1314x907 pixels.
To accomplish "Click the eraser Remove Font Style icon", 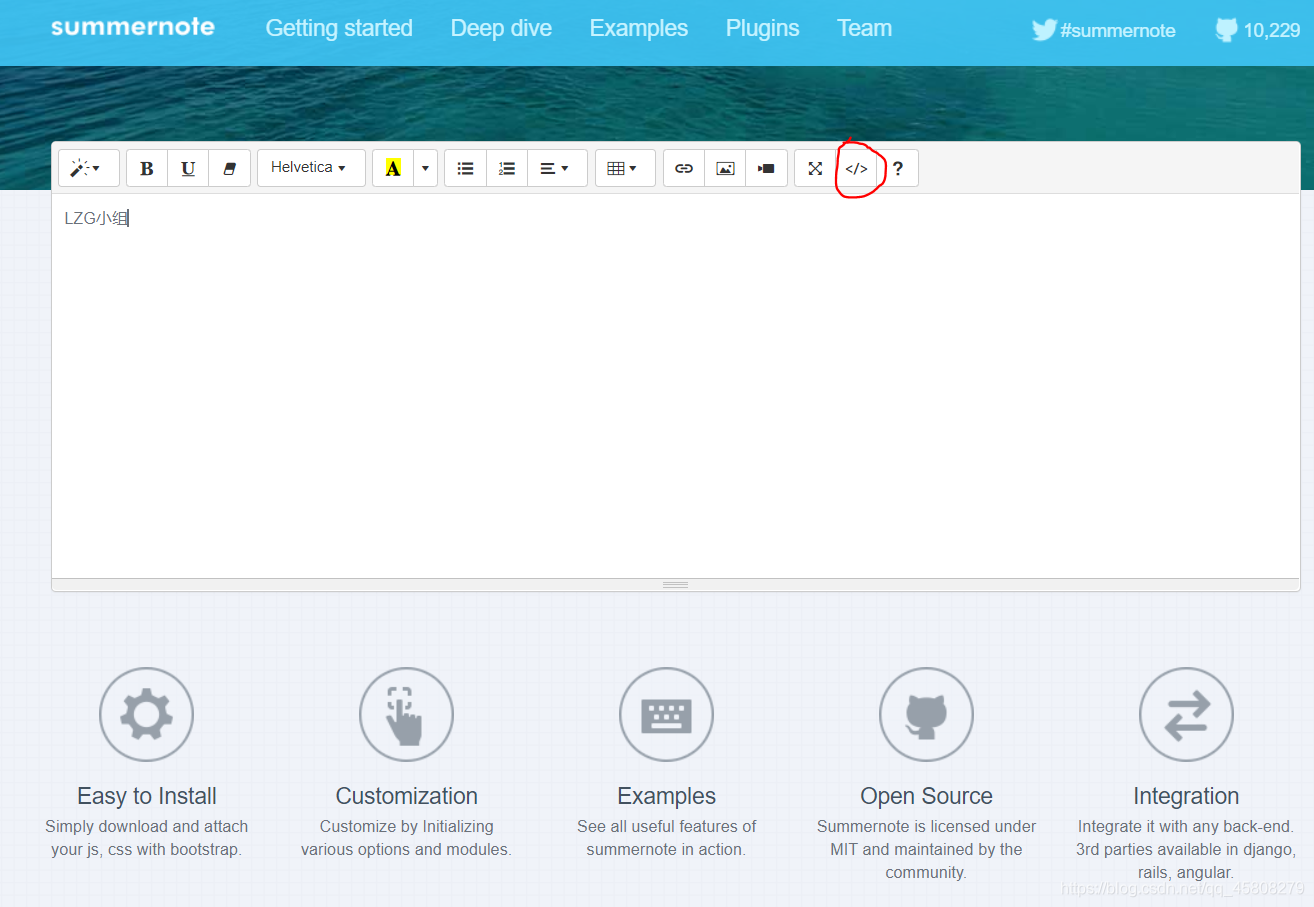I will 229,168.
